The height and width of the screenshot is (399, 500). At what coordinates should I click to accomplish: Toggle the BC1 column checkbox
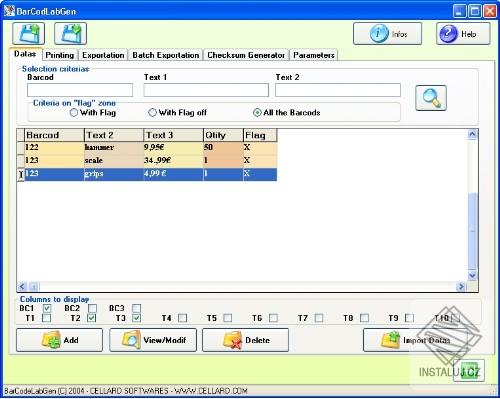(x=47, y=308)
